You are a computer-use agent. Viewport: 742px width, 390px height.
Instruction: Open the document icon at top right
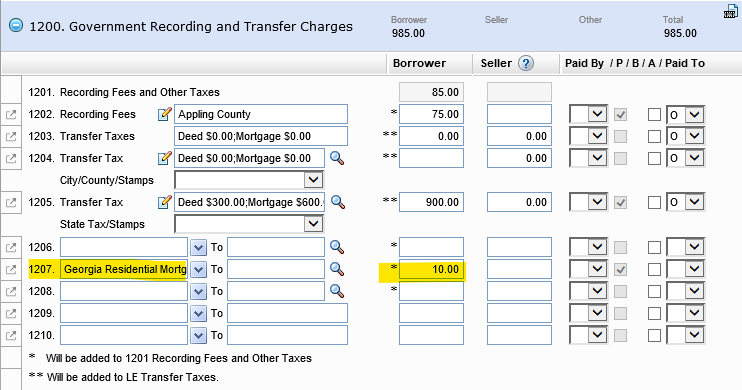[x=731, y=11]
